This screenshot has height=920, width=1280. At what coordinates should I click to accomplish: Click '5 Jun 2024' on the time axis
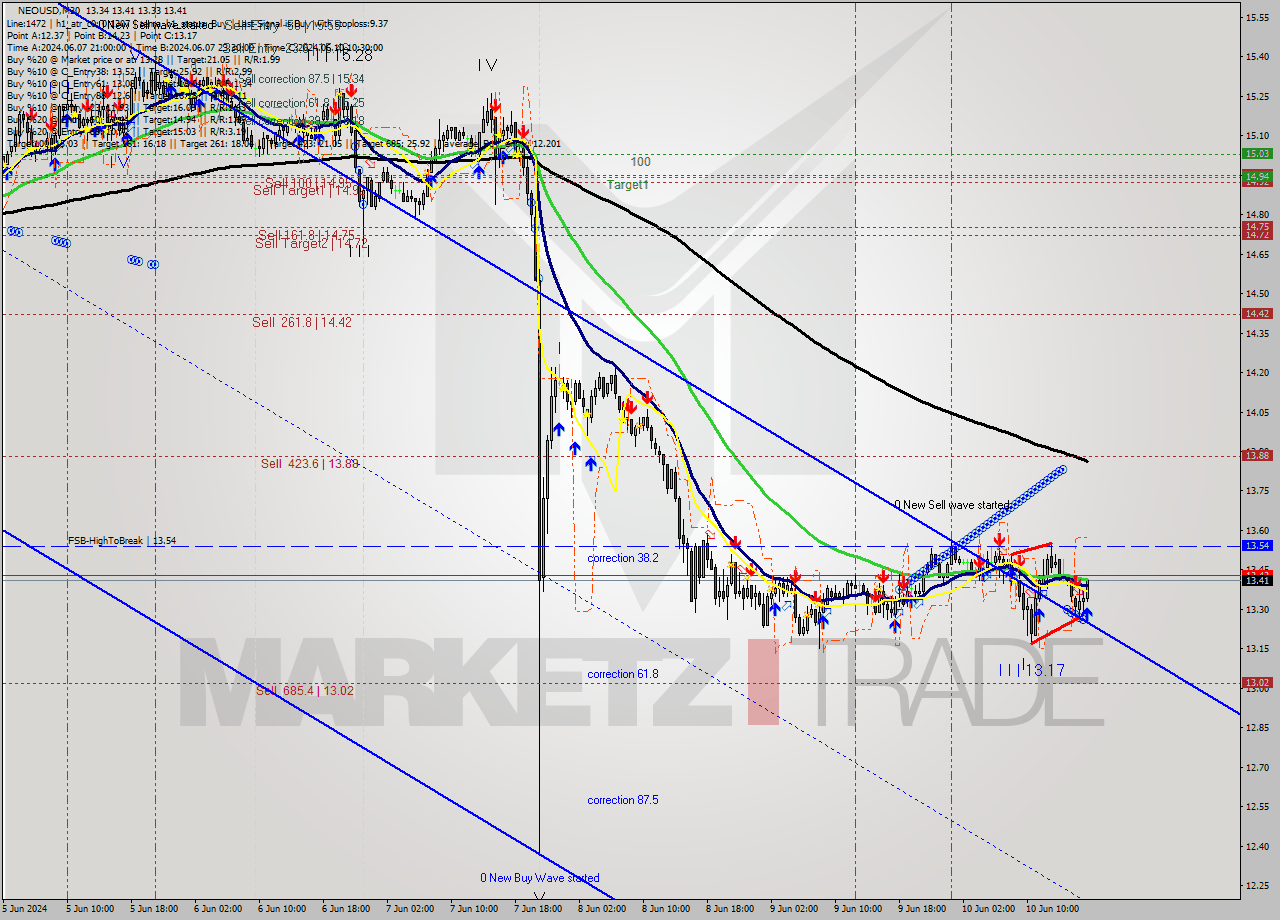(25, 909)
